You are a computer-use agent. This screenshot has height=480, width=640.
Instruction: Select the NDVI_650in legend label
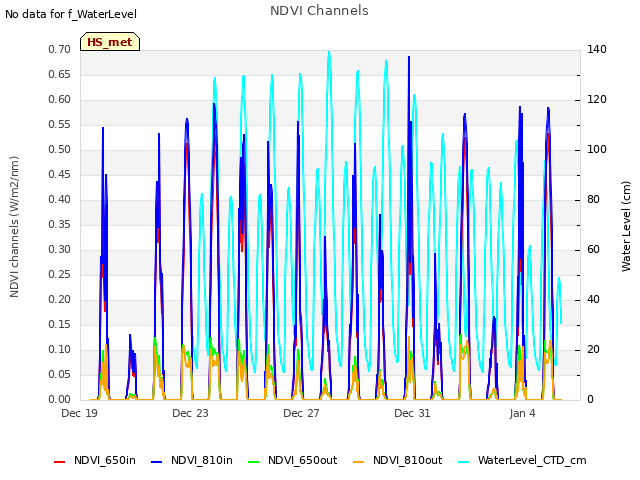104,460
